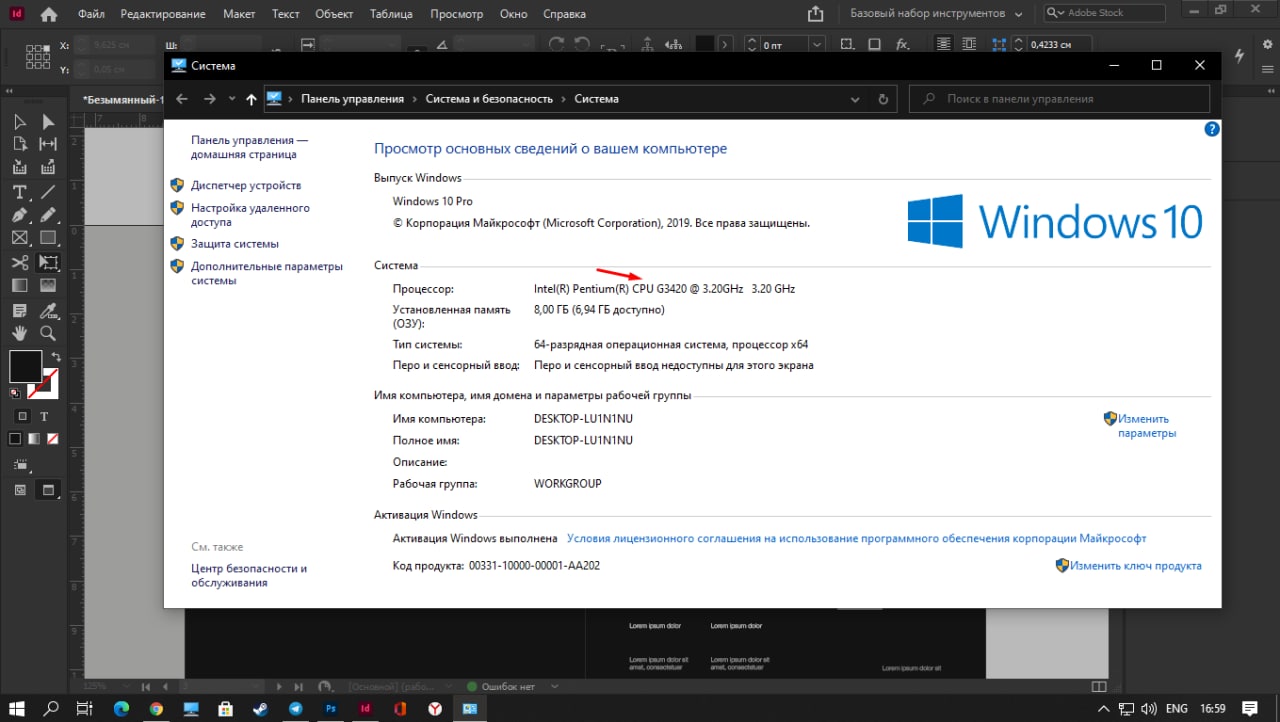Open Photoshop from the Windows taskbar
Image resolution: width=1280 pixels, height=722 pixels.
(330, 708)
